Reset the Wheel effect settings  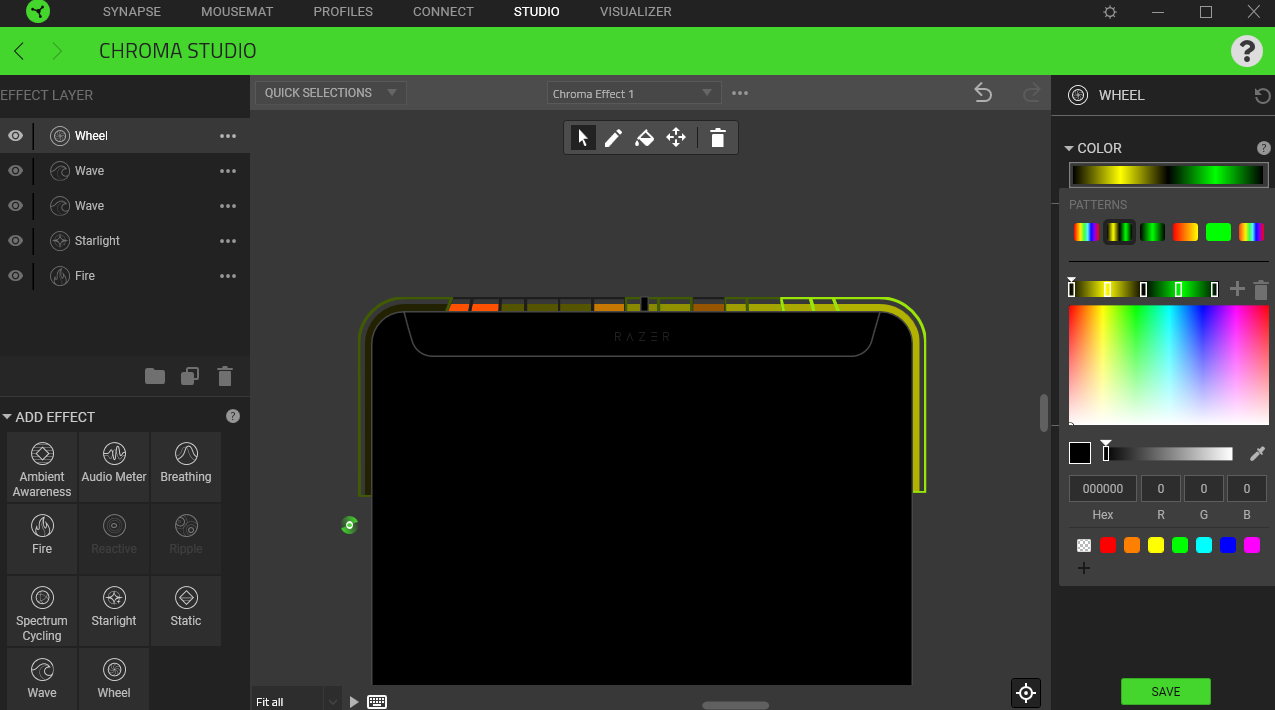1262,96
